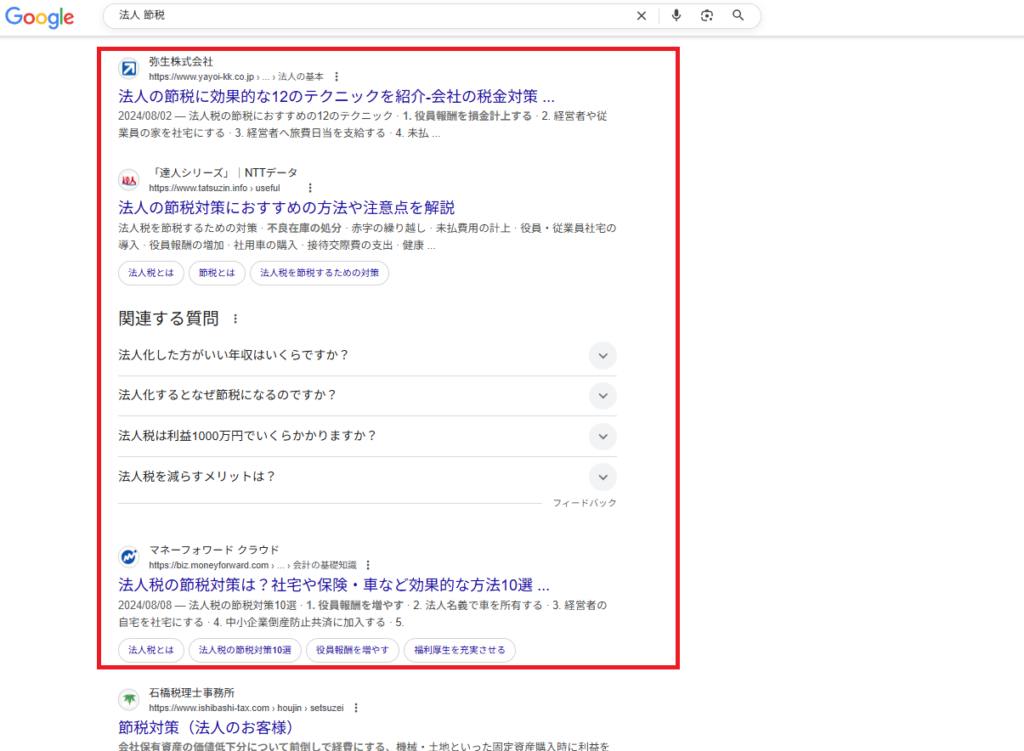Click the マネーフォワード クラウド site name

[x=214, y=550]
